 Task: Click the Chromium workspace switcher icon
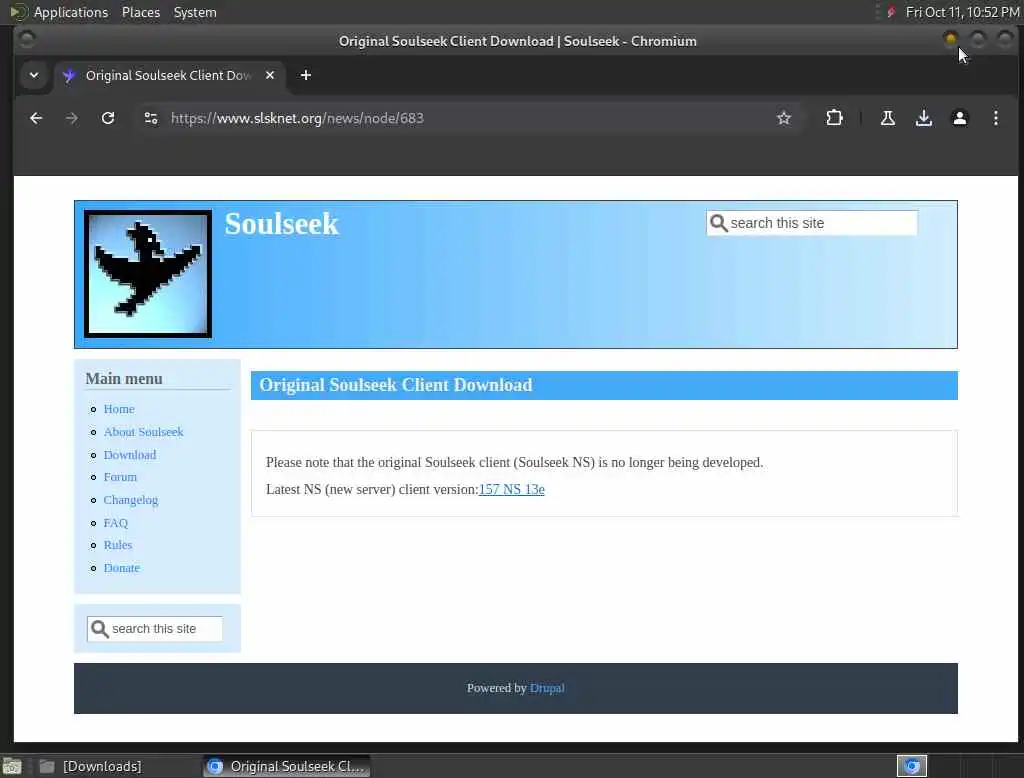[911, 766]
